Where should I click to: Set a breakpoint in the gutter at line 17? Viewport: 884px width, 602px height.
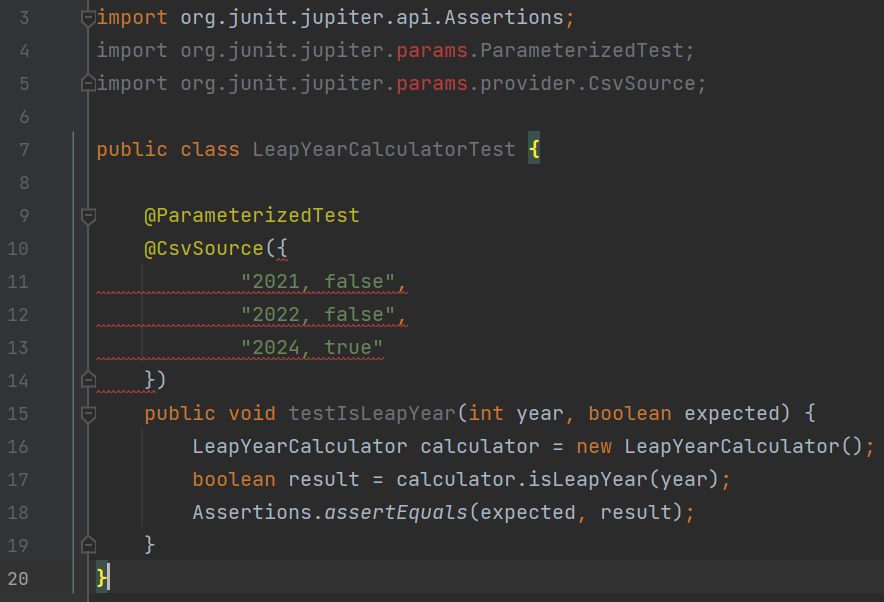point(55,479)
